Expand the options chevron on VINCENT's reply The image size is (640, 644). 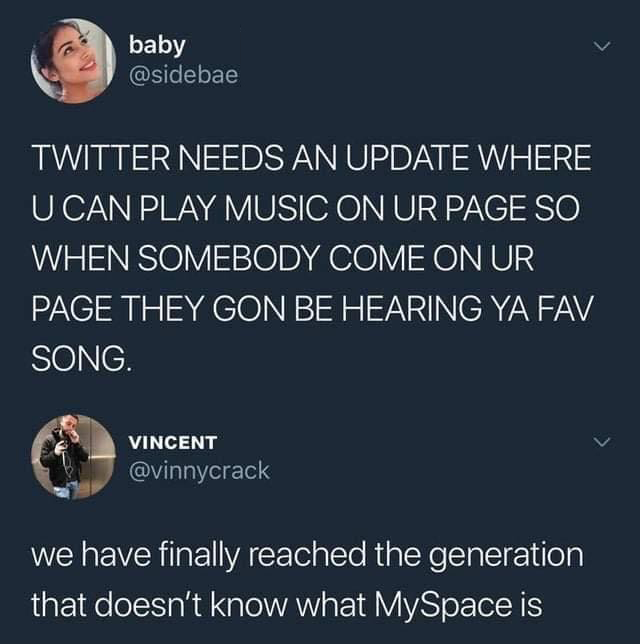602,442
